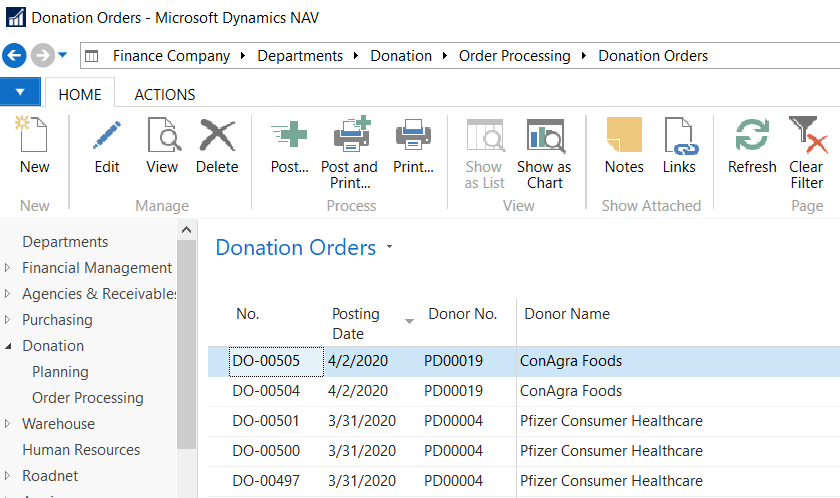Collapse the Donation tree node

[x=8, y=346]
